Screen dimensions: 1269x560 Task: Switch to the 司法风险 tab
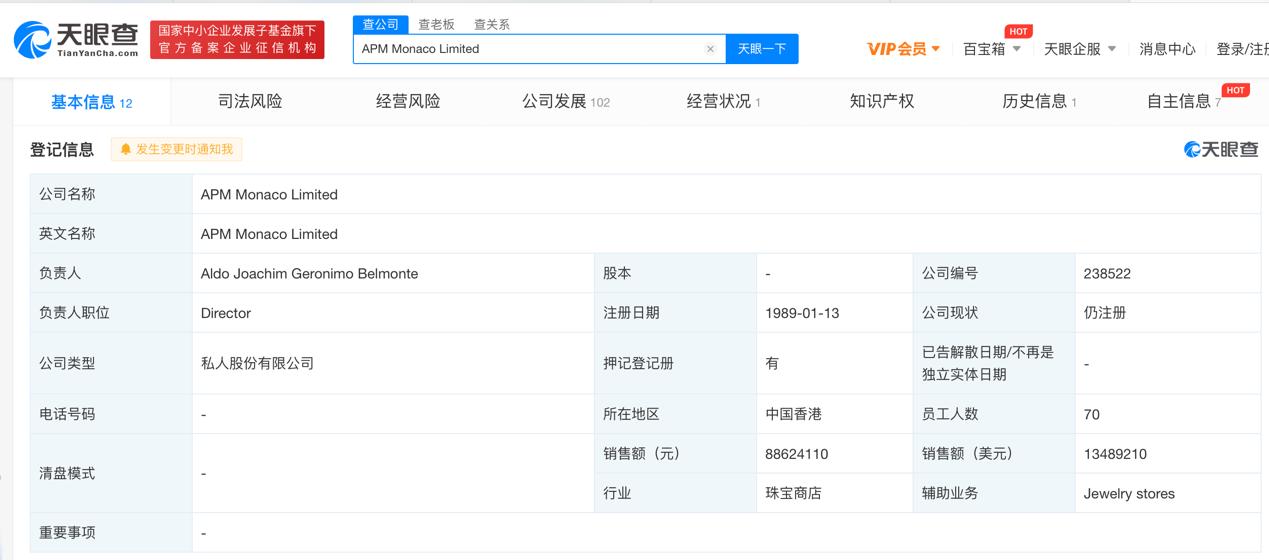250,102
